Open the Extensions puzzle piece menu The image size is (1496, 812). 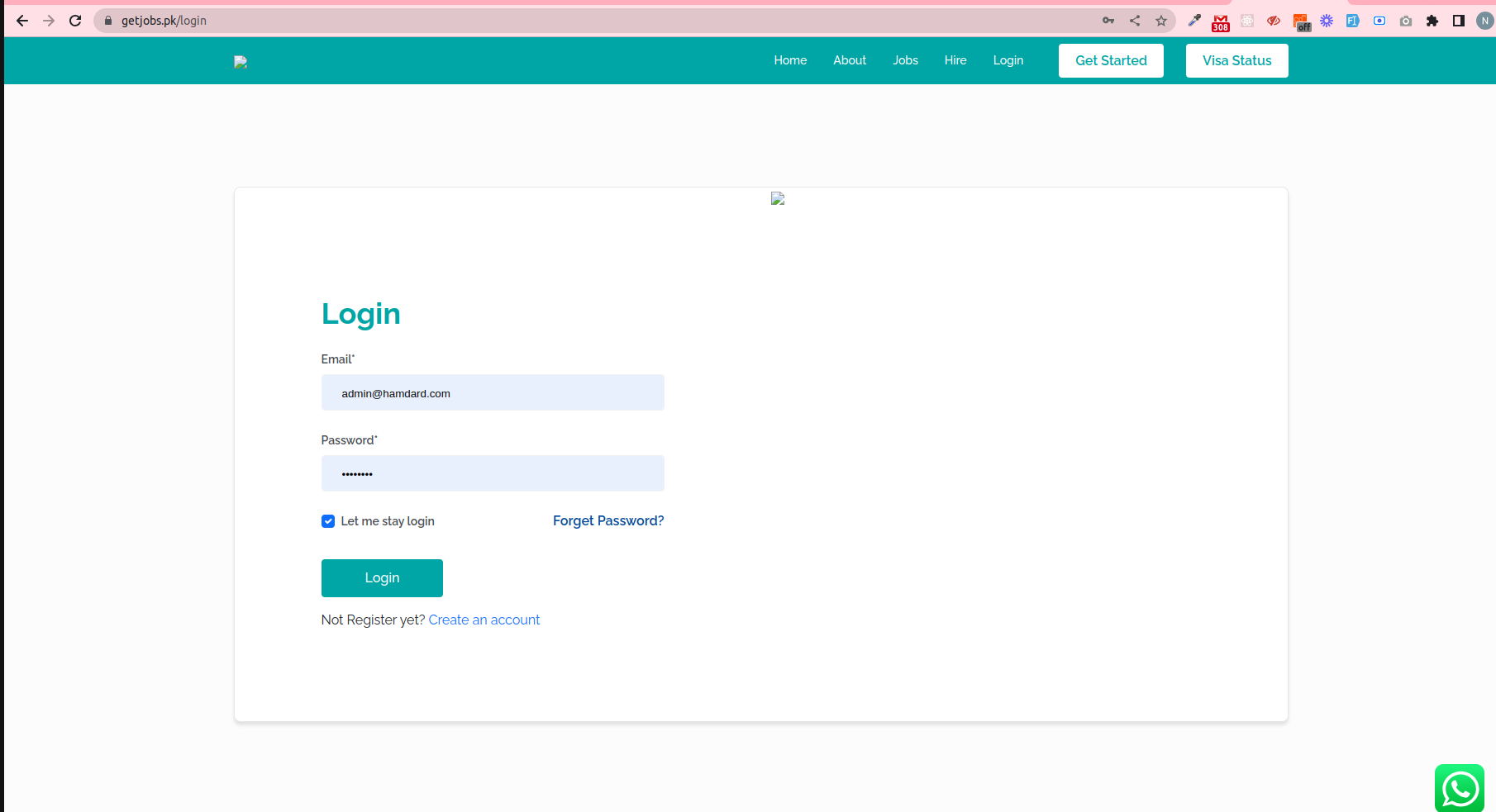[1432, 21]
